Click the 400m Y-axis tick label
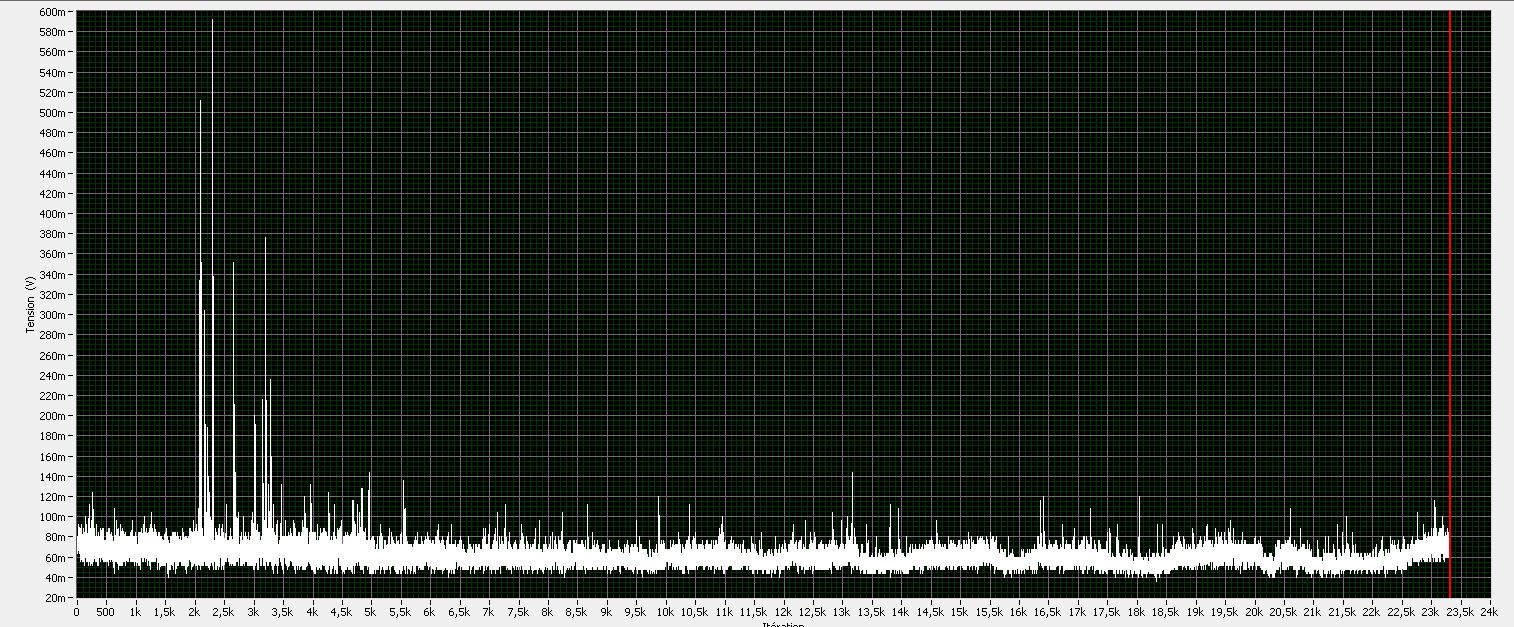Viewport: 1514px width, 627px height. (56, 214)
